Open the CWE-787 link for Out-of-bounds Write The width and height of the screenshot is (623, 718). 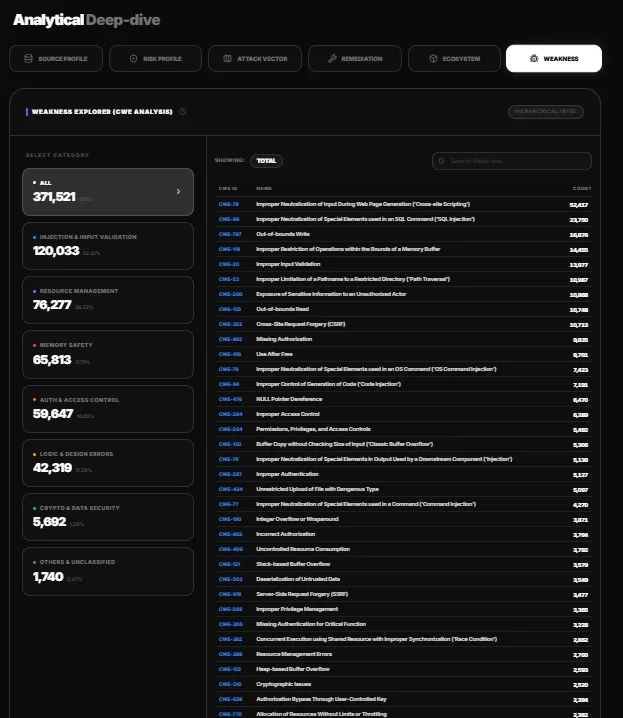coord(230,234)
